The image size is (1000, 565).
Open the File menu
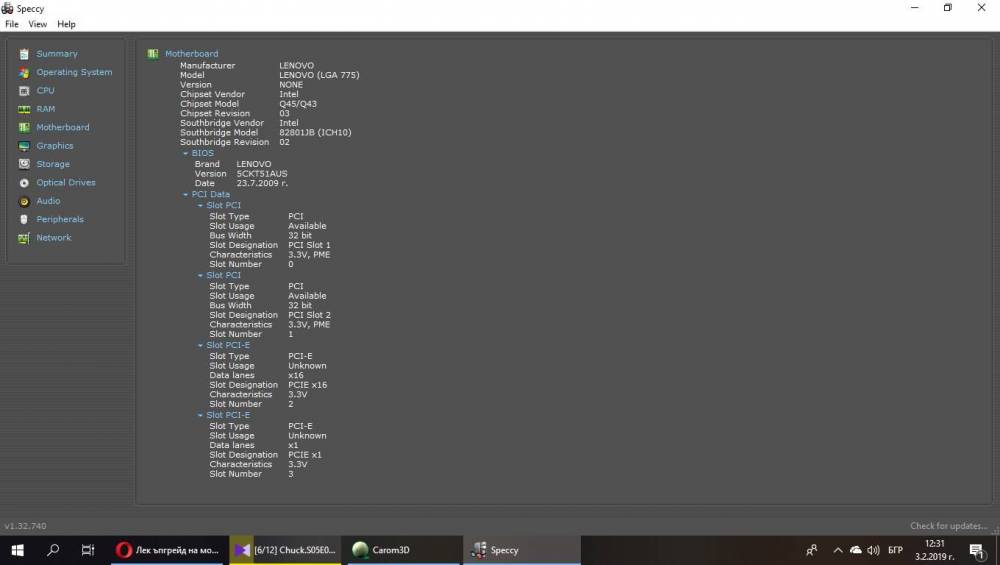click(11, 24)
